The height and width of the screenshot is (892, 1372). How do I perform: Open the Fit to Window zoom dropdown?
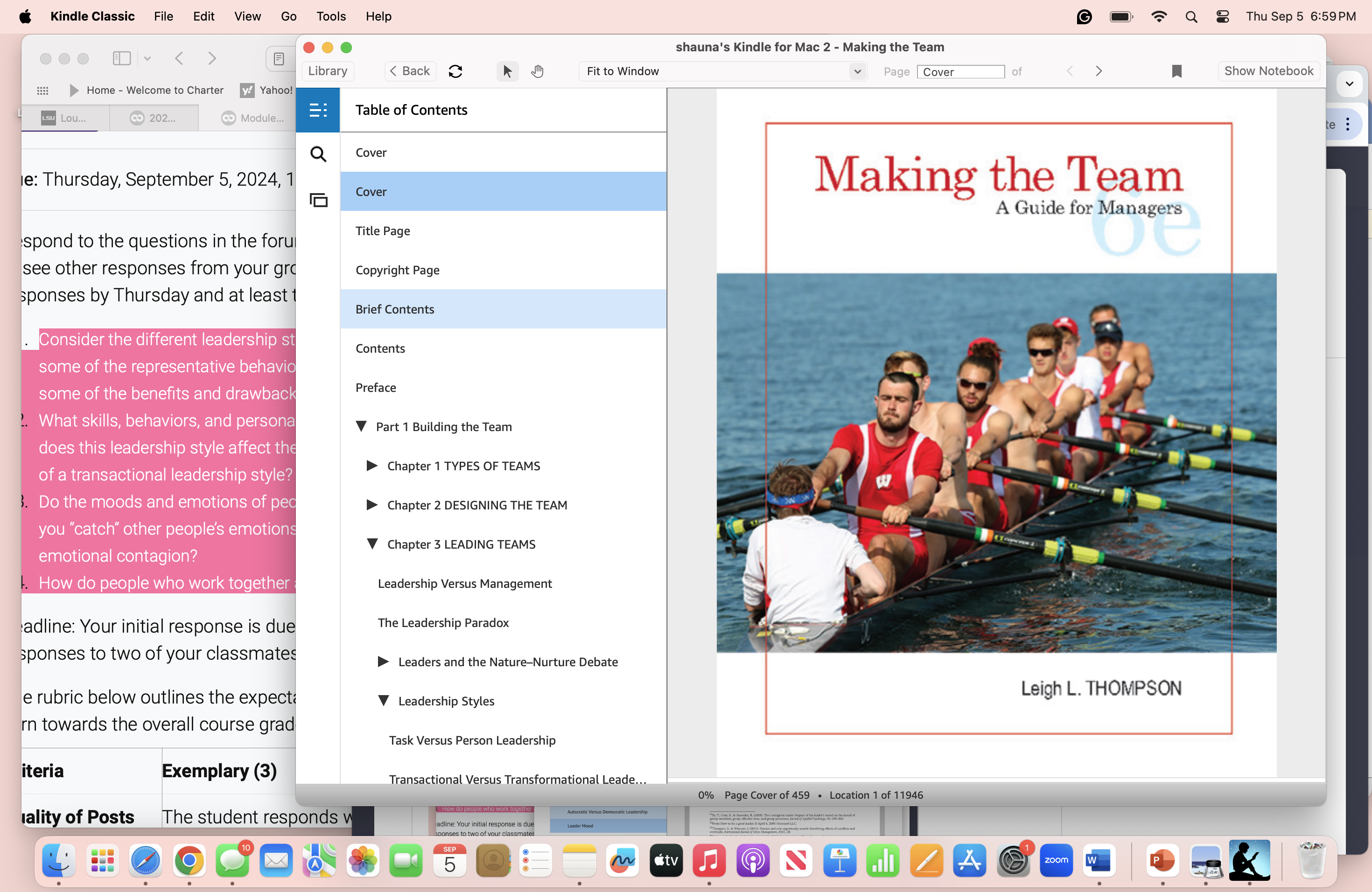coord(722,71)
